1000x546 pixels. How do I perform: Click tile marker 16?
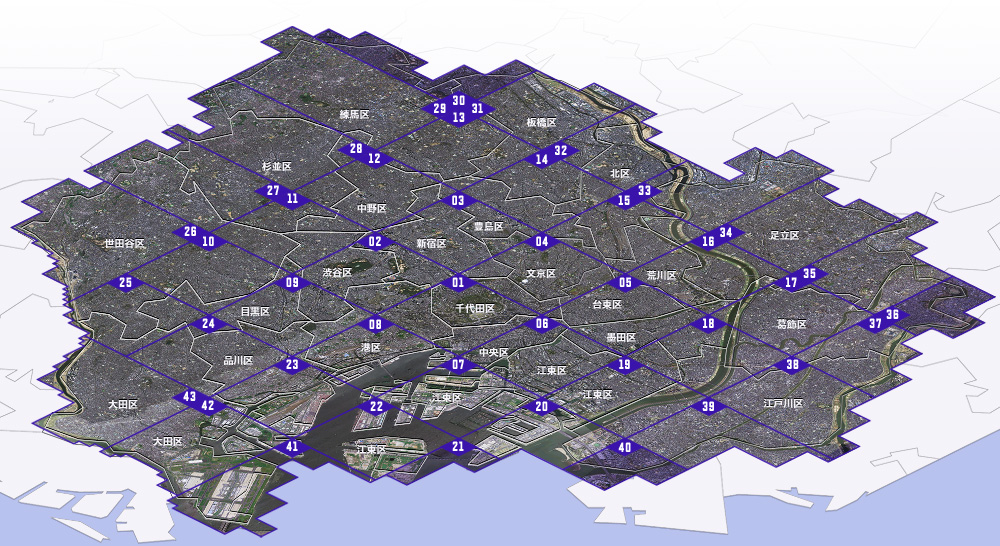pyautogui.click(x=708, y=241)
